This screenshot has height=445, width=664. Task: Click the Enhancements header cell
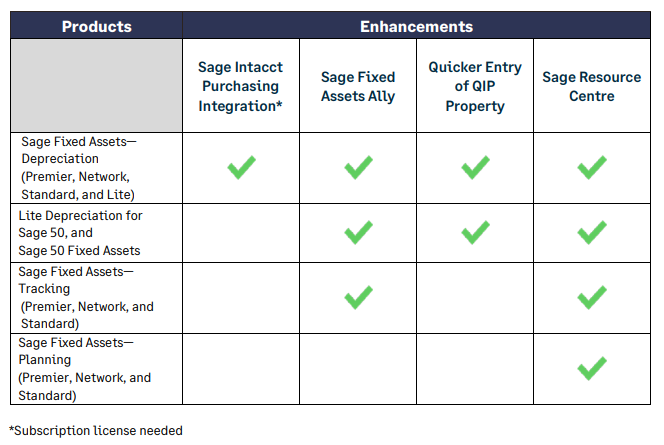[417, 26]
